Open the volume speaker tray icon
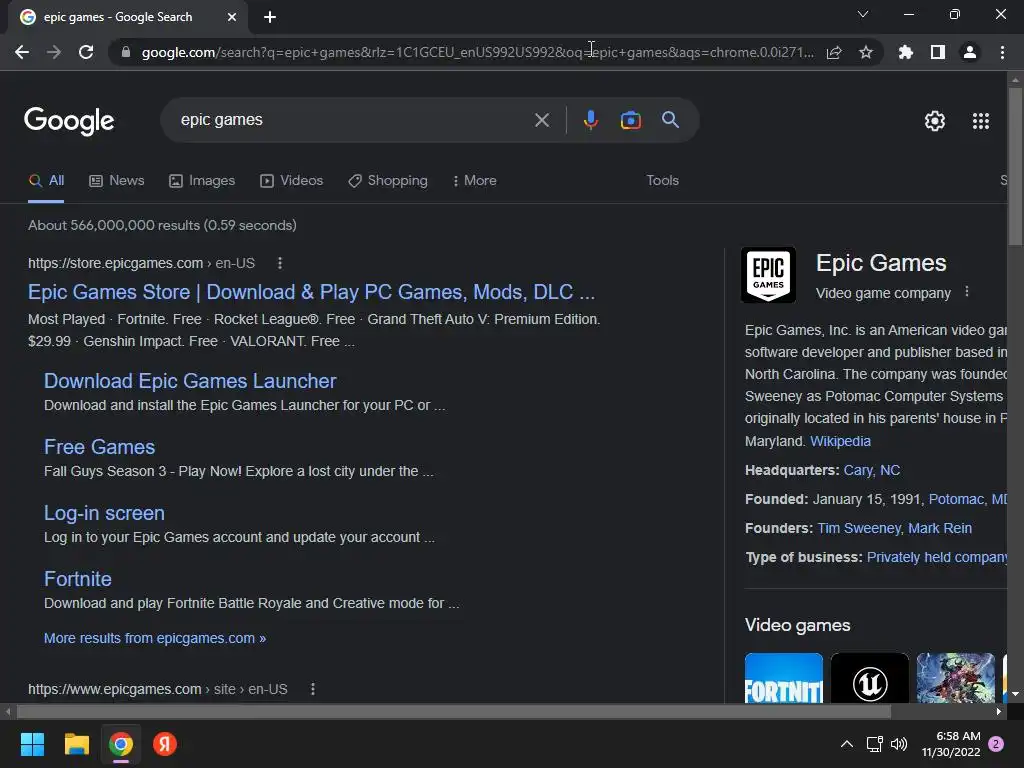 [x=899, y=744]
